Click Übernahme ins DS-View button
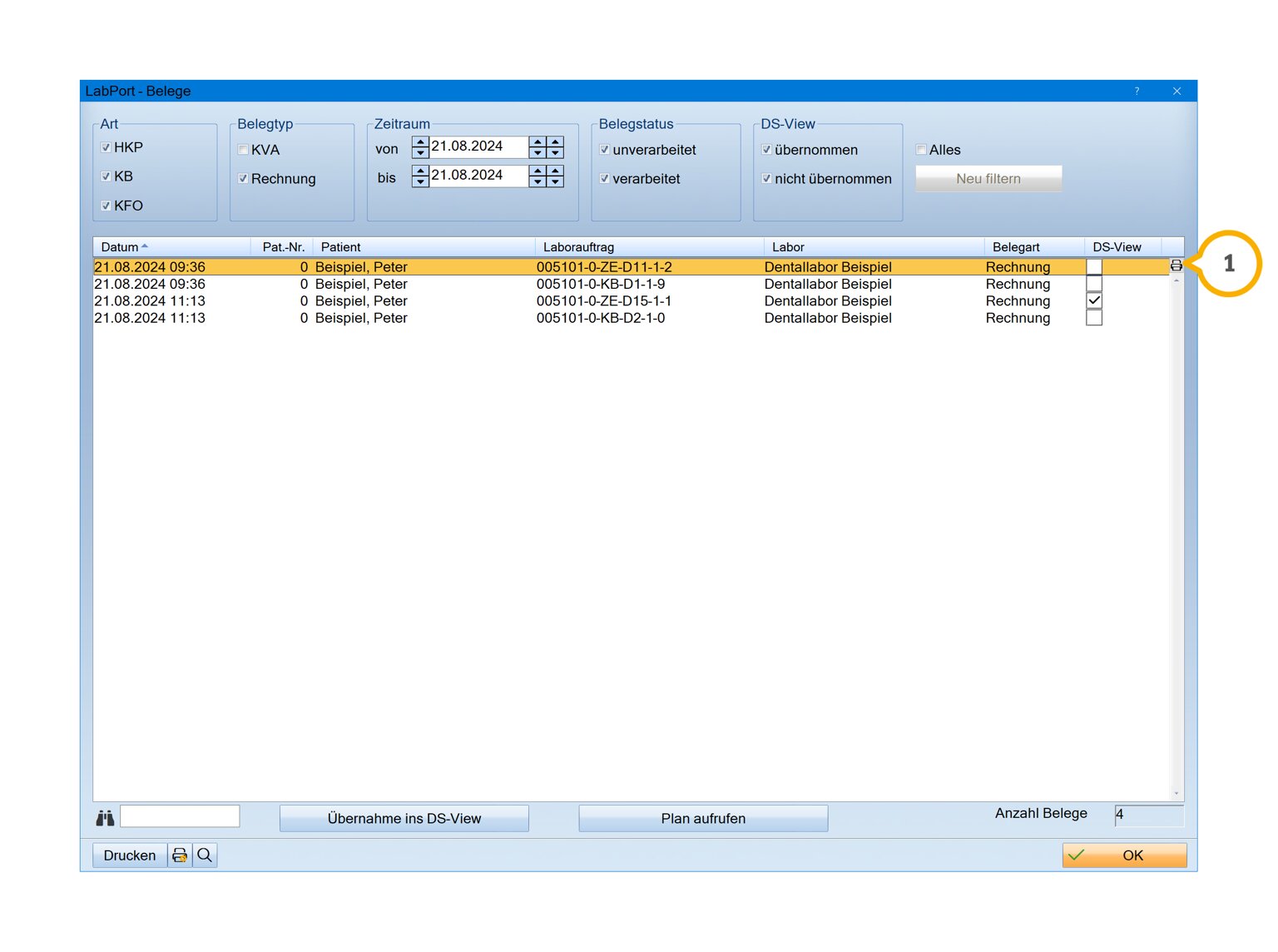 [x=404, y=819]
